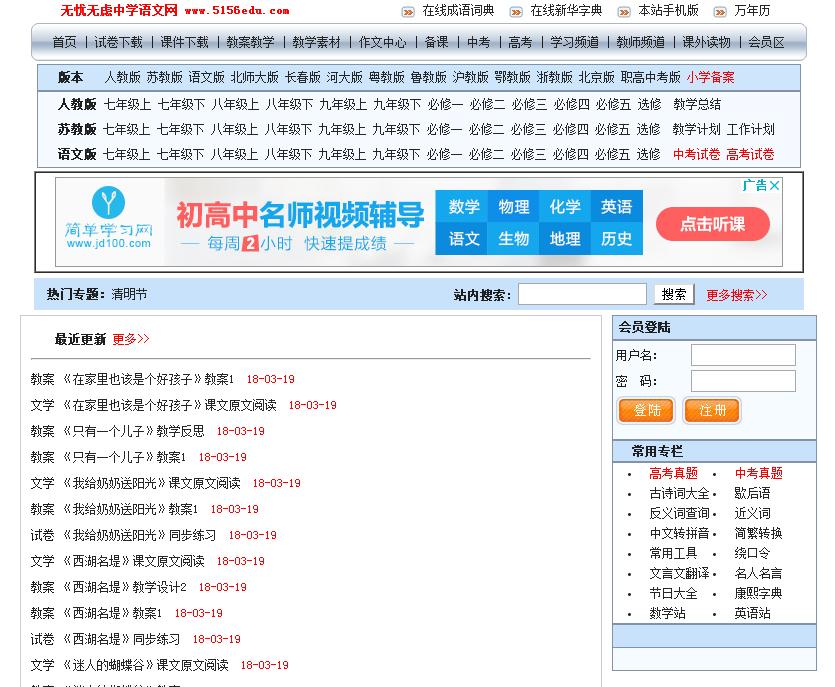Image resolution: width=835 pixels, height=687 pixels.
Task: Click the arrow icon beside 万年历
Action: [719, 12]
